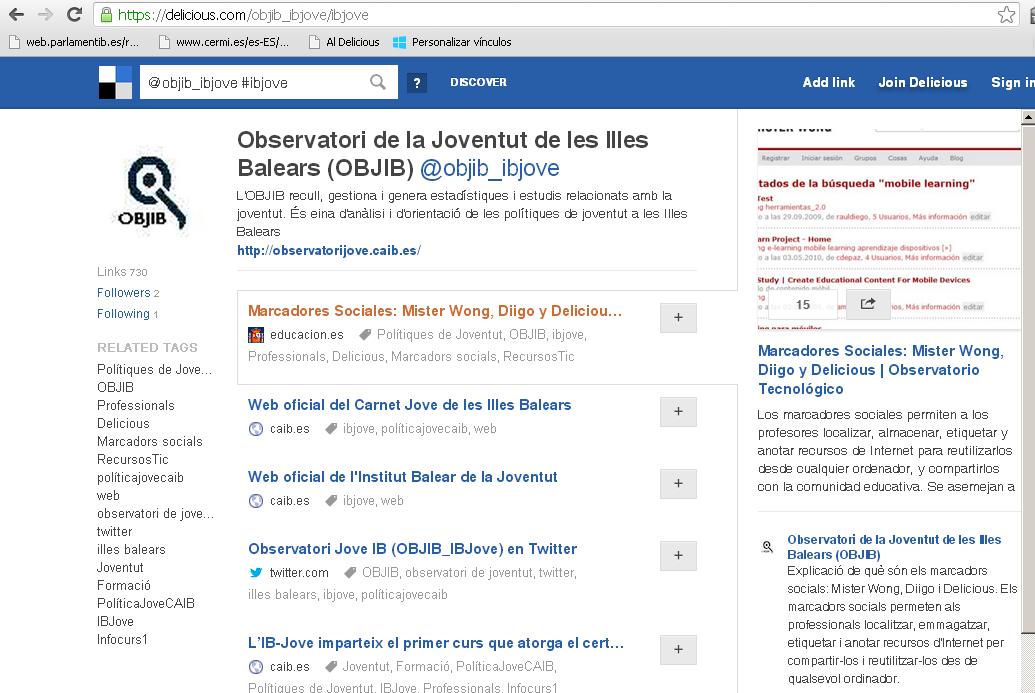The width and height of the screenshot is (1035, 693).
Task: Click the Windows icon of Personalizar vínculos bookmark
Action: [399, 42]
